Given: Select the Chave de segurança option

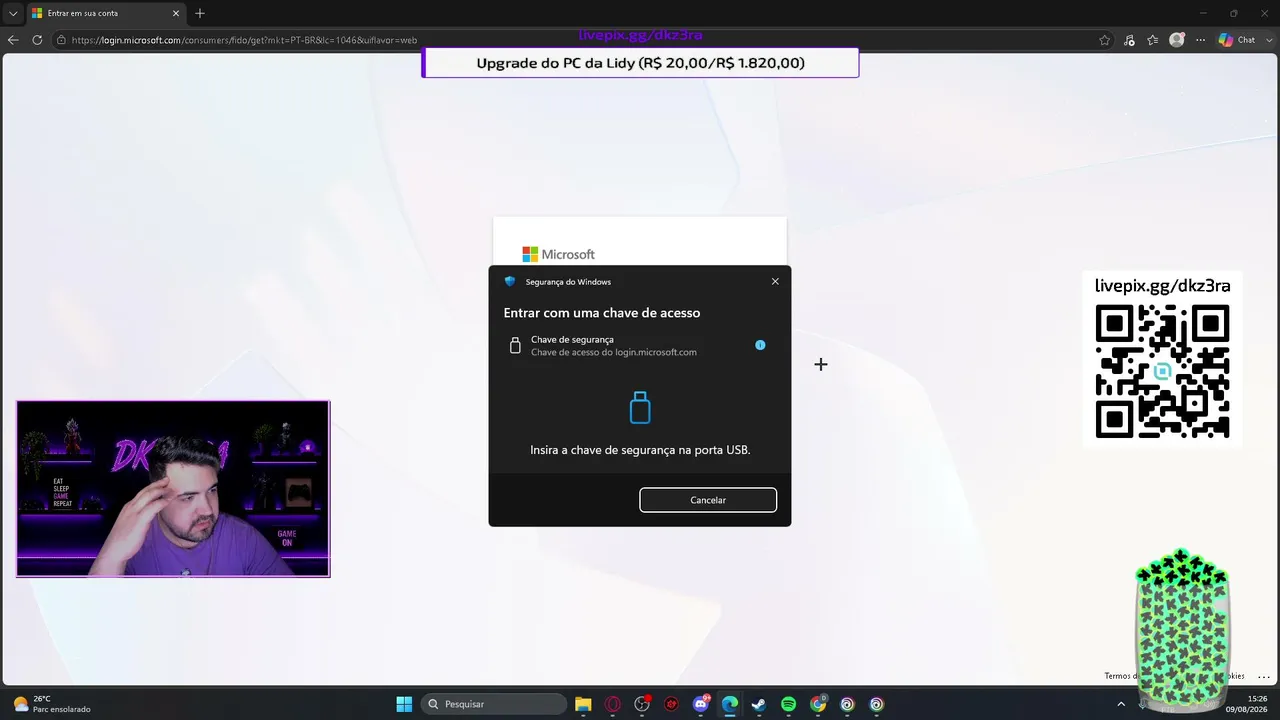Looking at the screenshot, I should [640, 346].
